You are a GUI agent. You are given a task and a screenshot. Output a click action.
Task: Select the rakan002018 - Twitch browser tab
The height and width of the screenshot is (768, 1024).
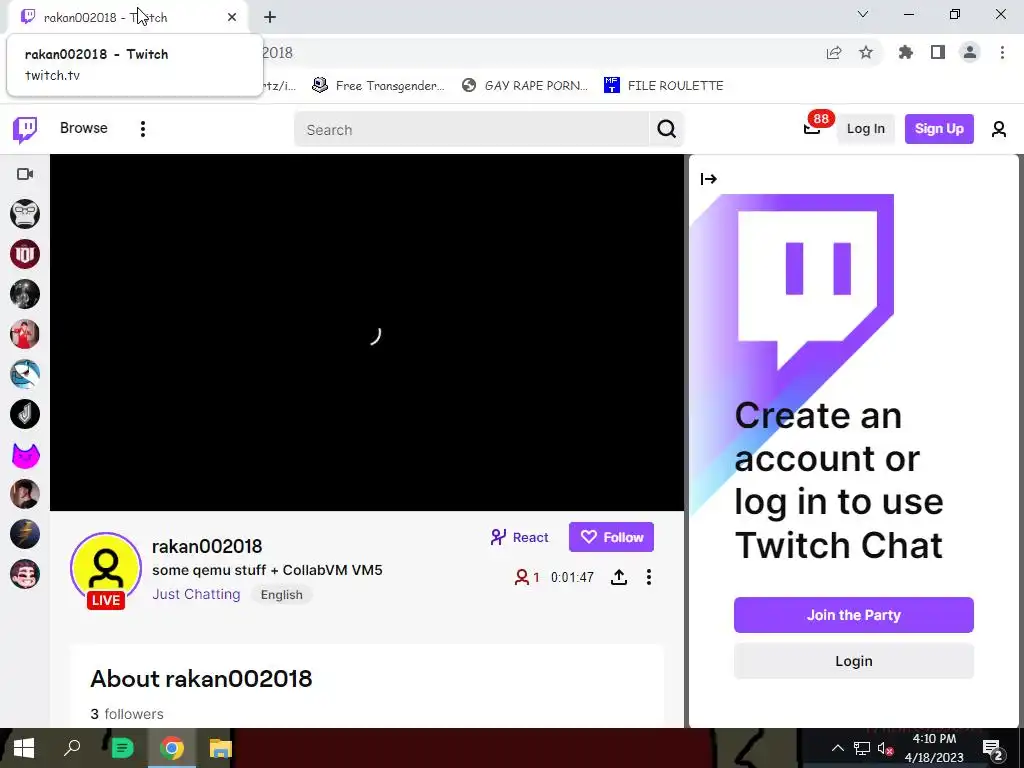click(x=129, y=17)
